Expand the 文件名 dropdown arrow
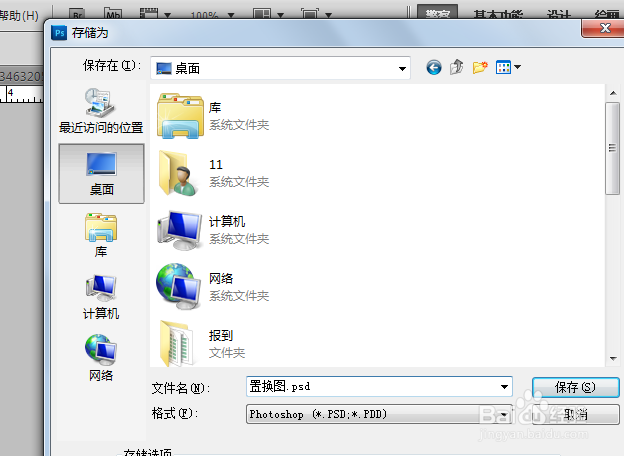Screen dimensions: 624x456 pos(504,387)
